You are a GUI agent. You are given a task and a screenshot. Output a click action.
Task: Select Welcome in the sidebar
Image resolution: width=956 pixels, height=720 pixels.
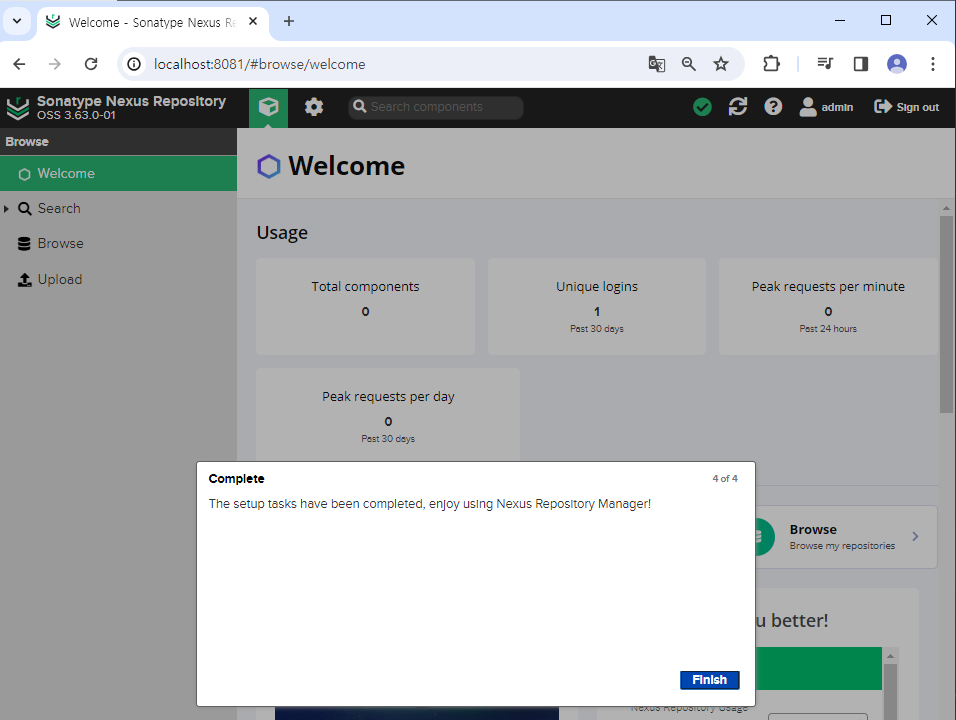pyautogui.click(x=118, y=174)
